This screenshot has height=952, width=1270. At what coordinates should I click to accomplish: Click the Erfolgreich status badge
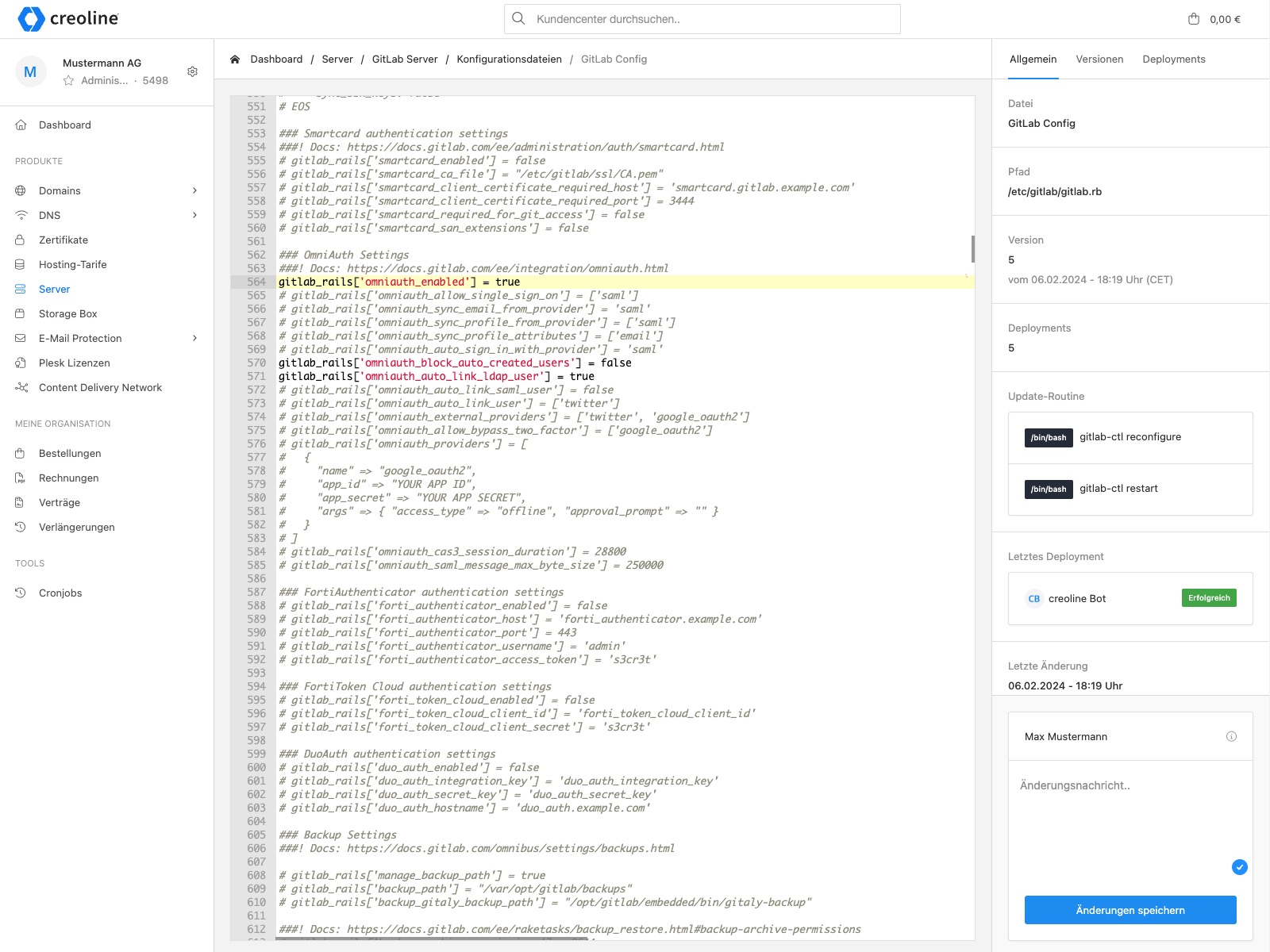pos(1209,598)
